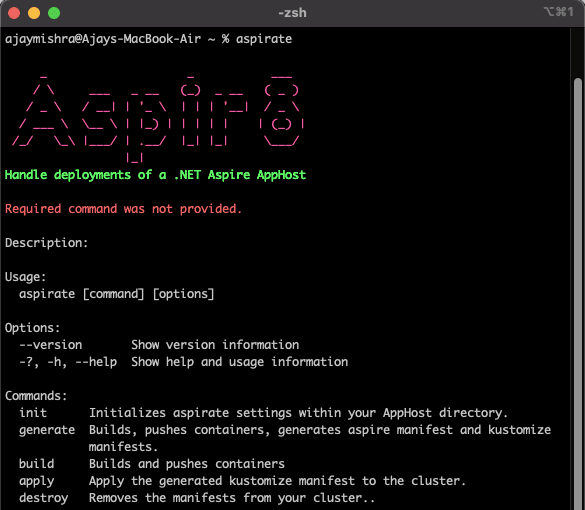This screenshot has height=510, width=585.
Task: Click the ⌥⌘1 window shortcut indicator
Action: tap(559, 12)
